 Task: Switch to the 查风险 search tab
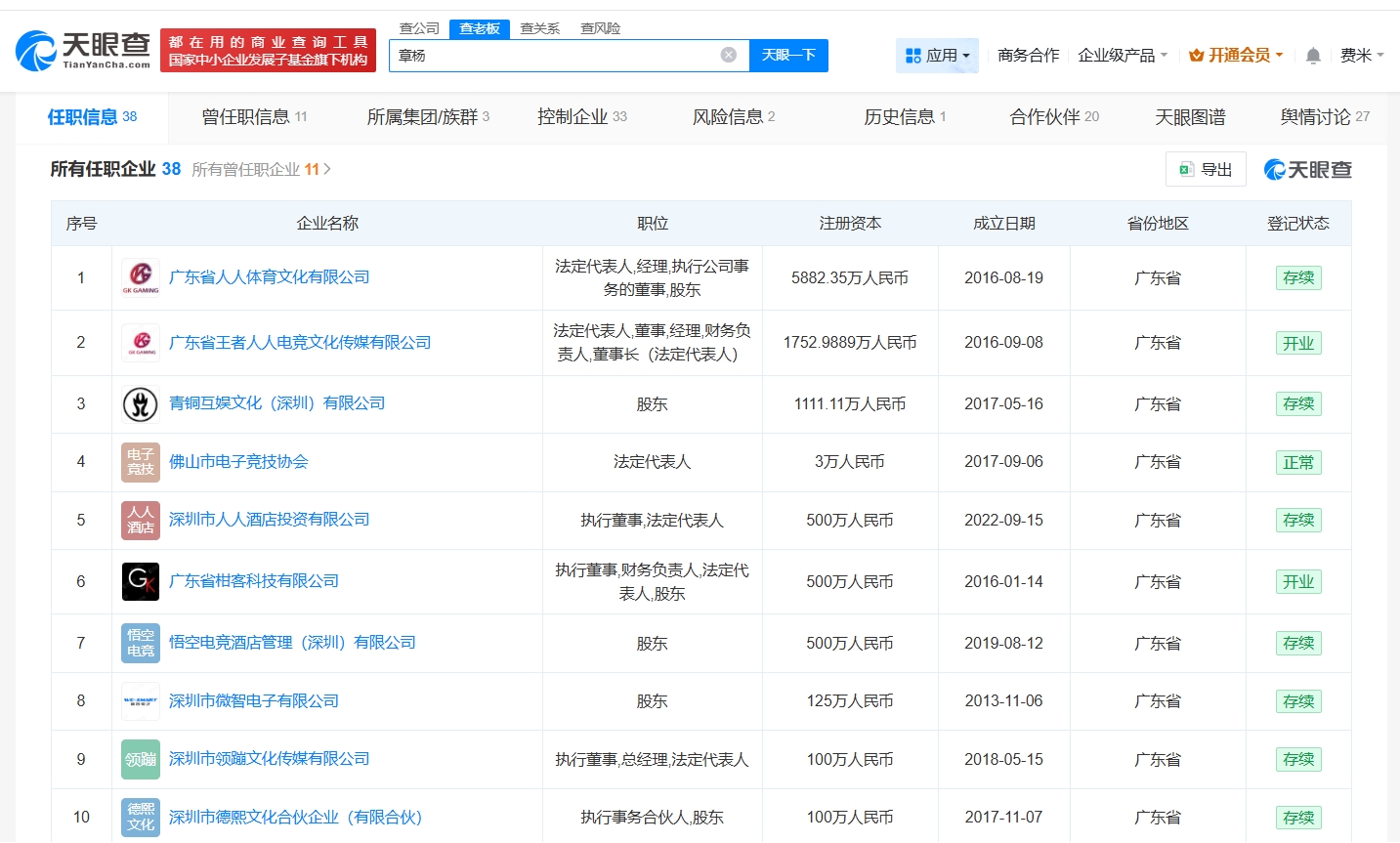click(x=600, y=28)
